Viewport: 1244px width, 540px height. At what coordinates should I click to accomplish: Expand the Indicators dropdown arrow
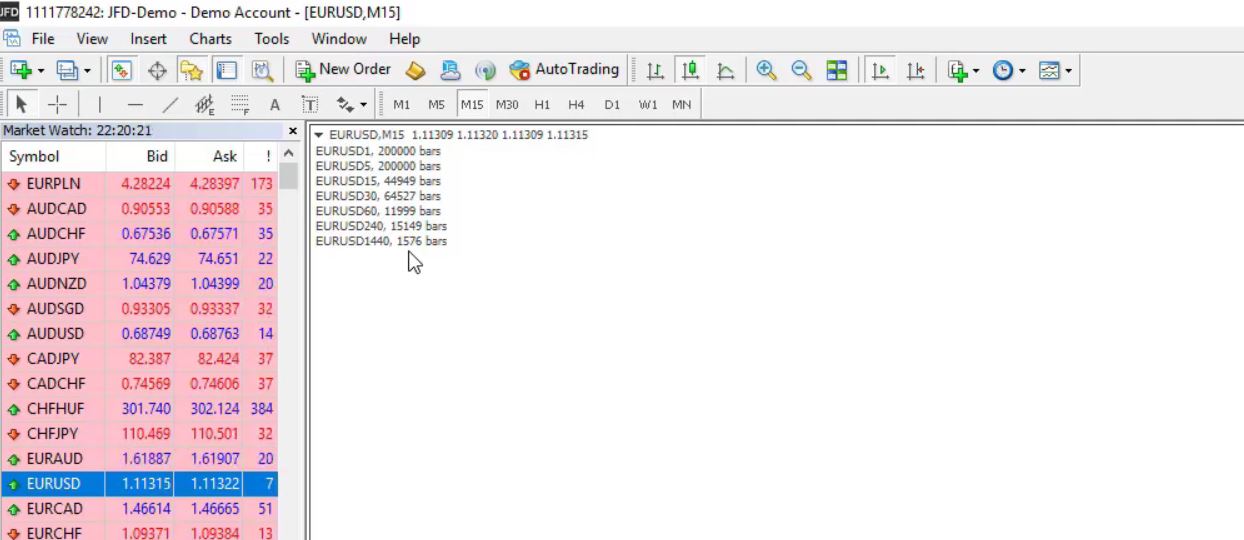click(x=976, y=71)
